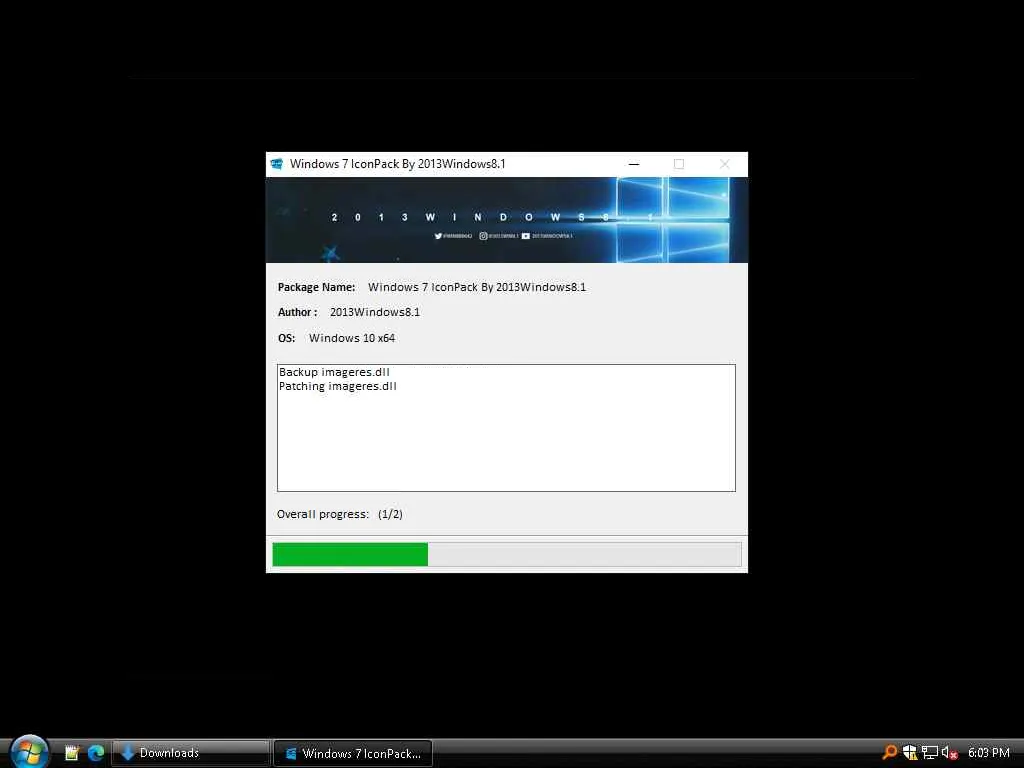Click the Author value '2013Windows8.1'
1024x768 pixels.
point(375,312)
